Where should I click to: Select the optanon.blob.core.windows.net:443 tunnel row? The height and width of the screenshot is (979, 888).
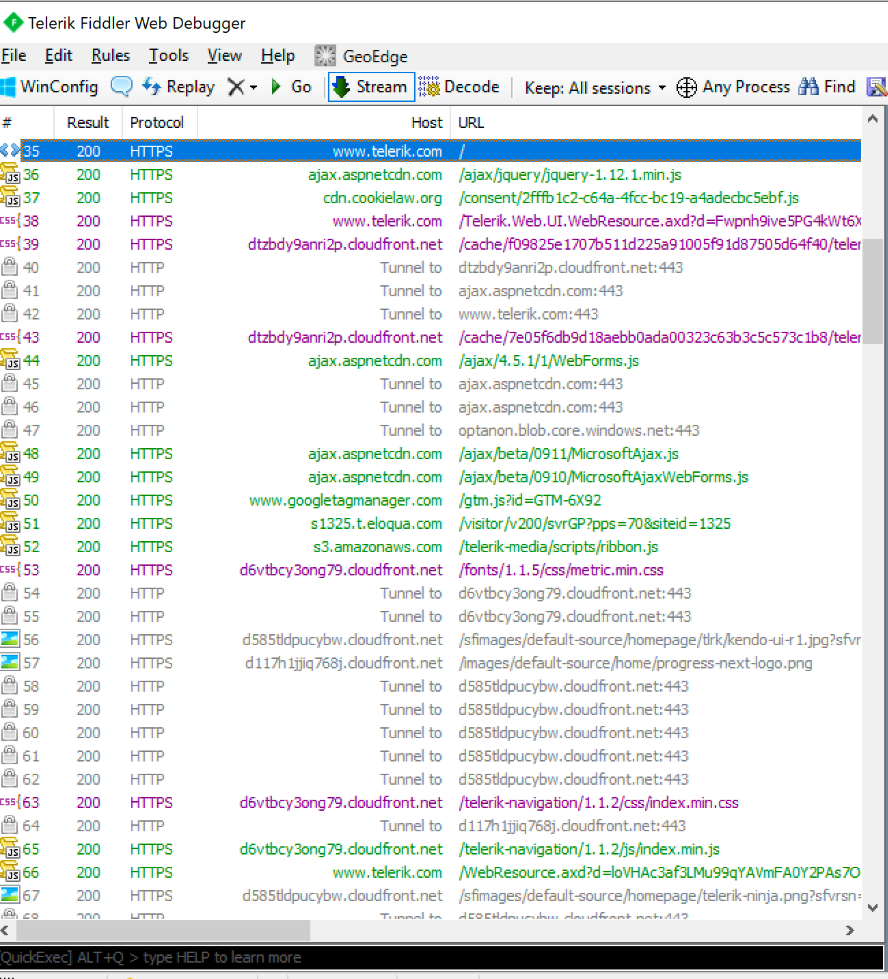tap(431, 430)
